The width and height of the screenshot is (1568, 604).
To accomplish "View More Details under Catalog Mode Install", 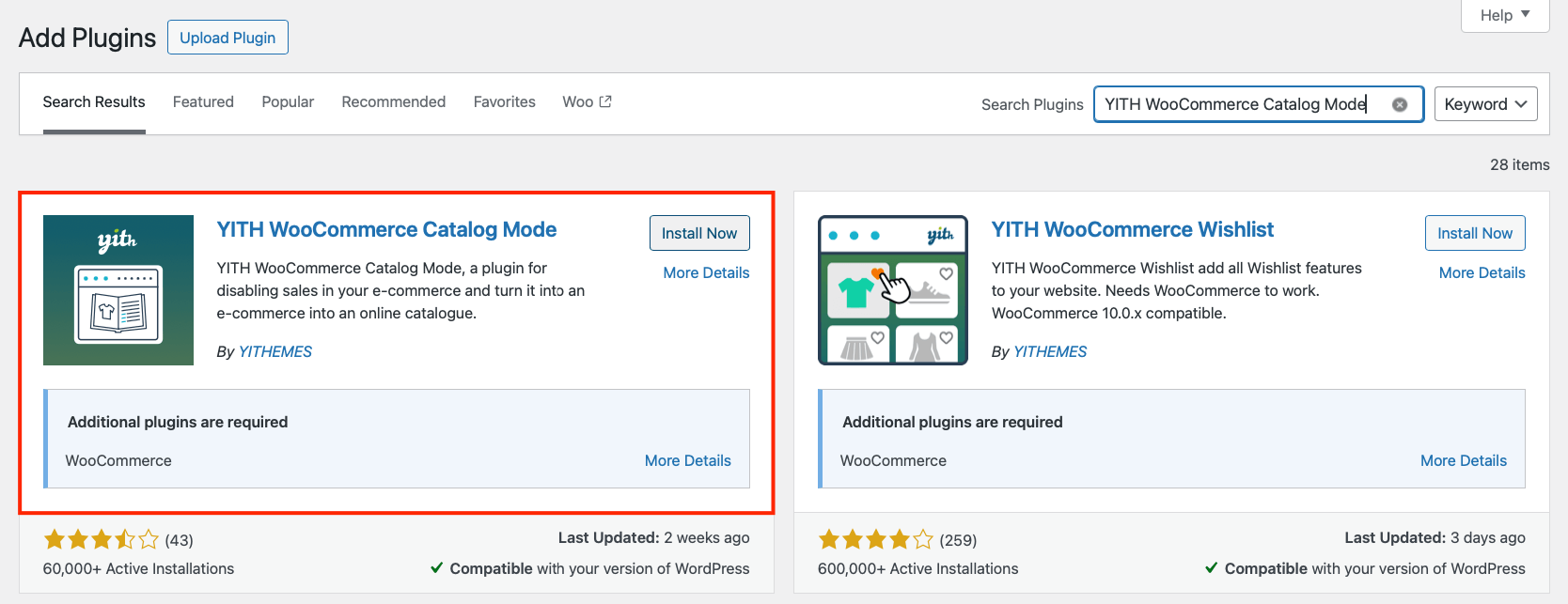I will click(706, 272).
